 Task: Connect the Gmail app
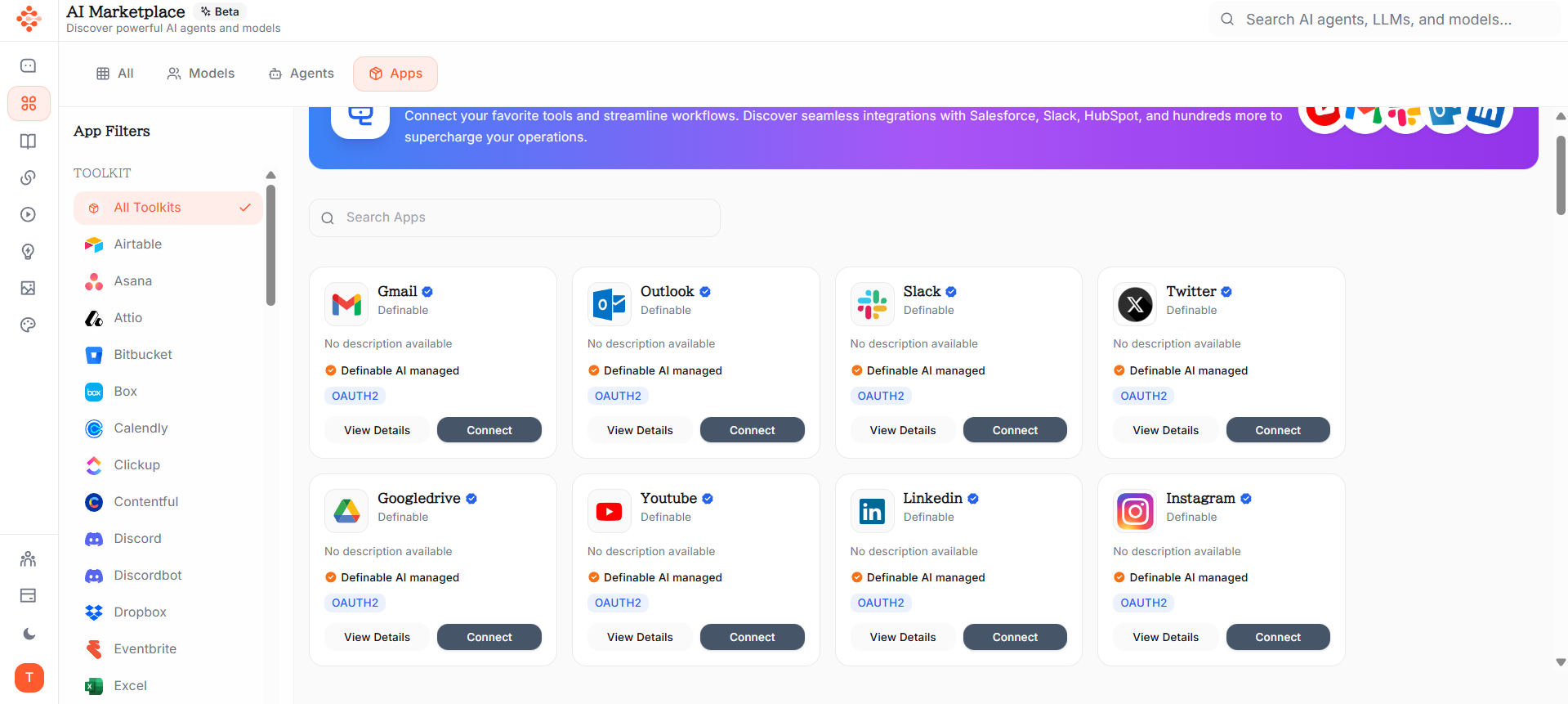click(x=489, y=430)
